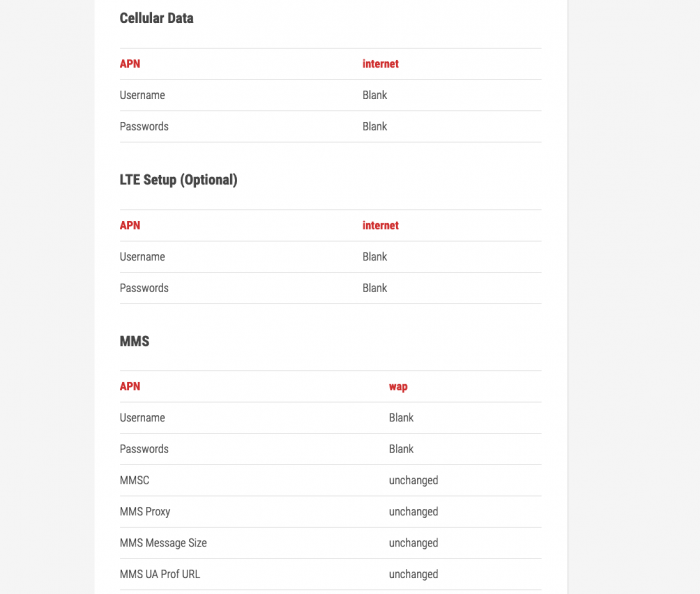Click the MMS section heading
The width and height of the screenshot is (700, 594).
tap(134, 341)
